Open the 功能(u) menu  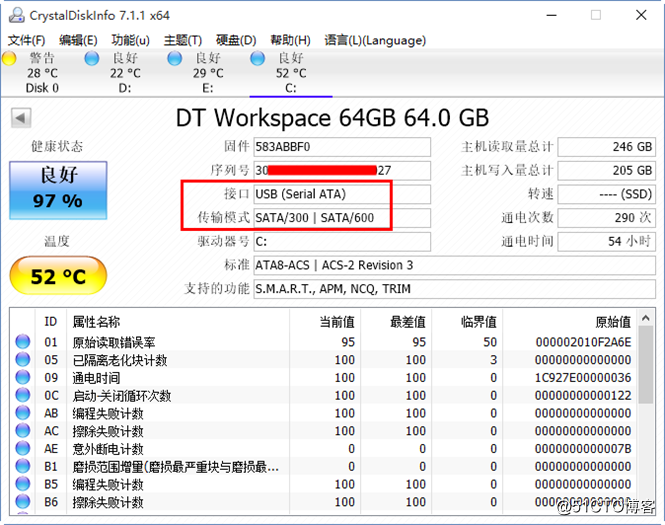131,40
